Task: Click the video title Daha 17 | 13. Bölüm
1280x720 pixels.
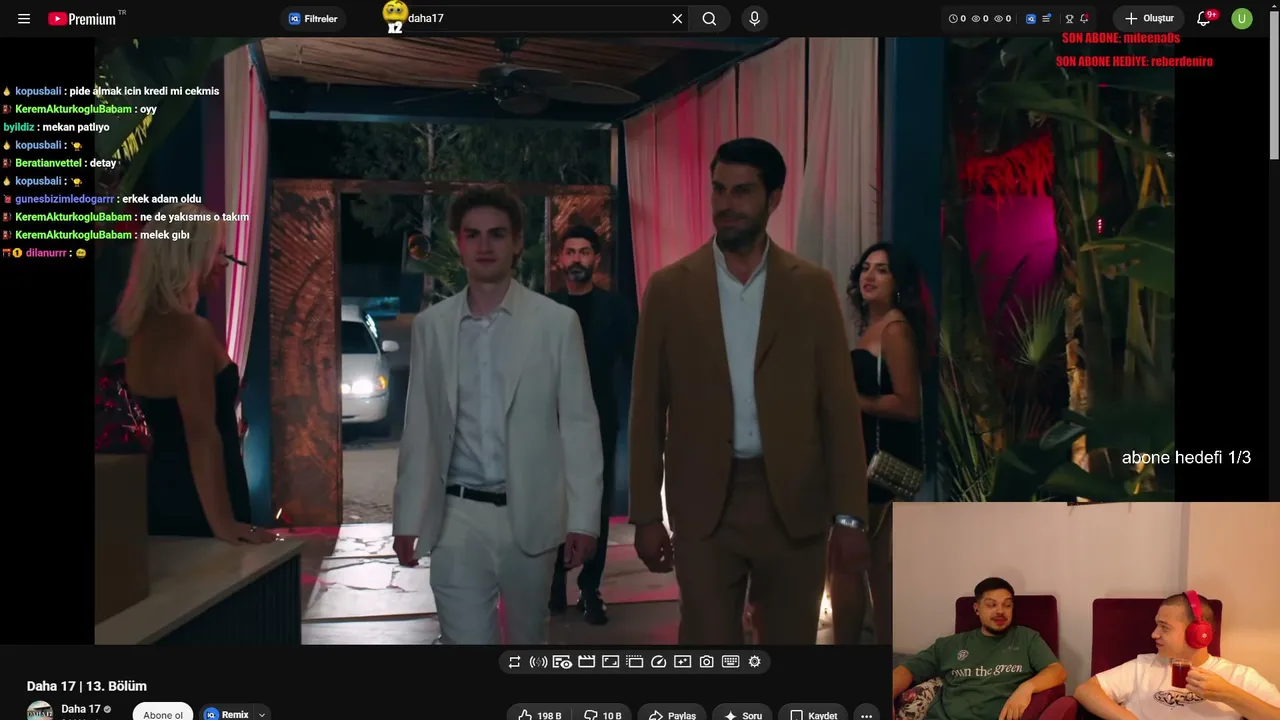Action: tap(87, 686)
